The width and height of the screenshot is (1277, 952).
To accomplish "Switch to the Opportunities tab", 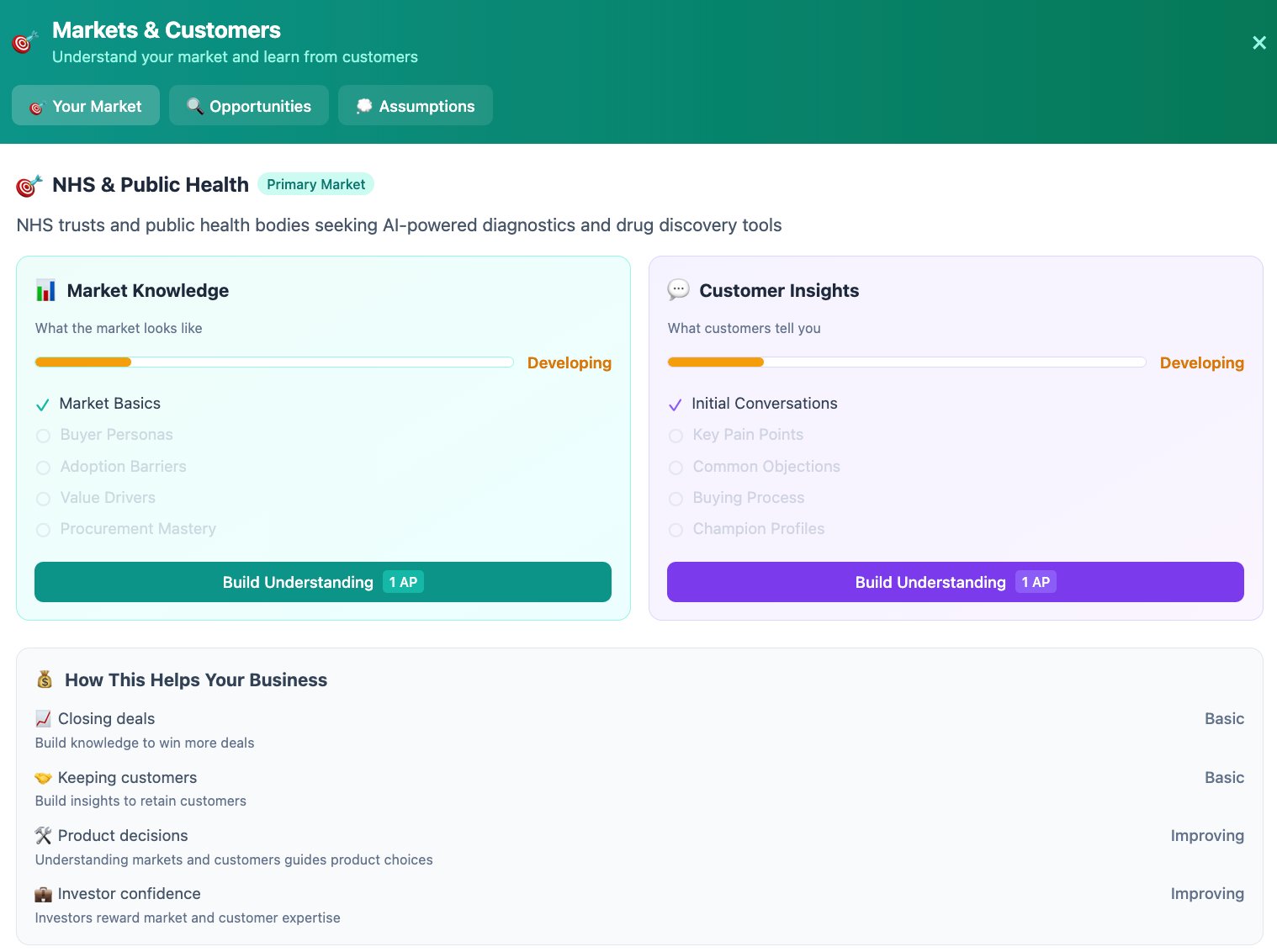I will (x=249, y=106).
